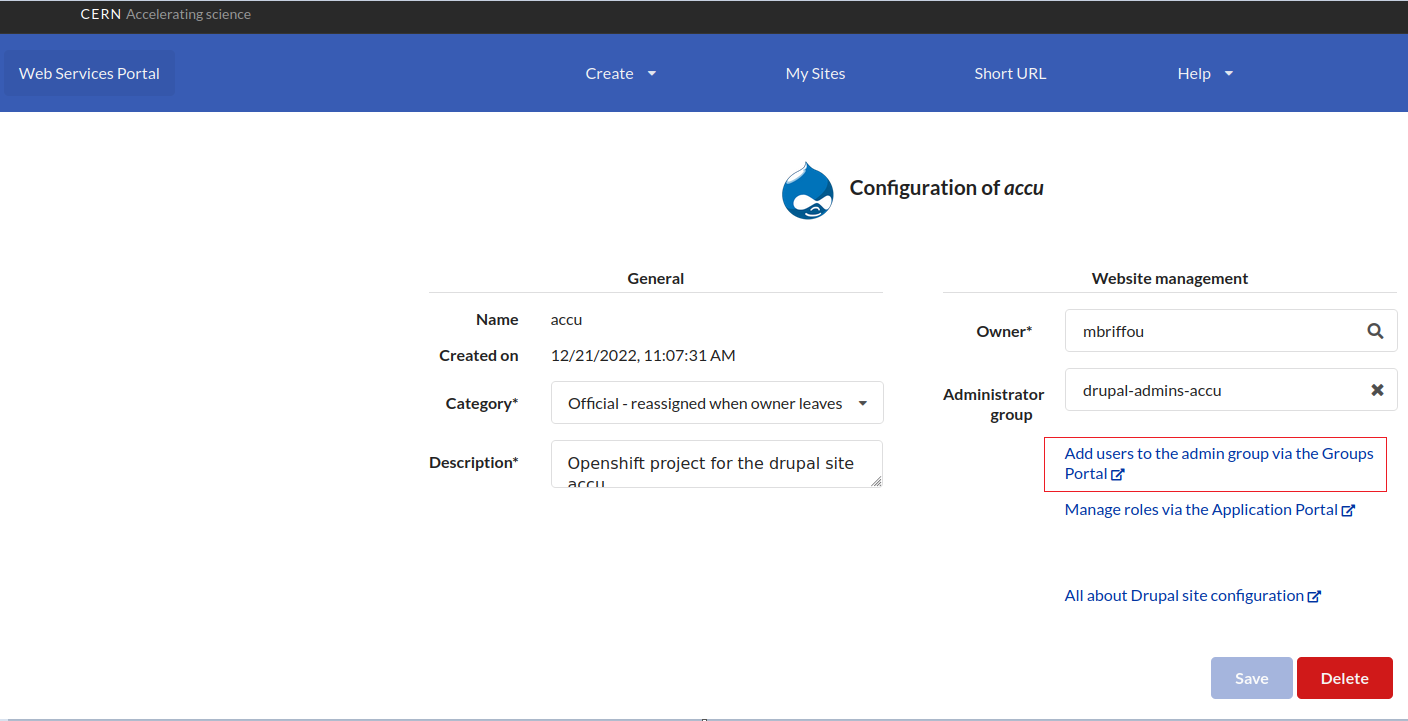Open the Create menu
The width and height of the screenshot is (1408, 721).
620,73
